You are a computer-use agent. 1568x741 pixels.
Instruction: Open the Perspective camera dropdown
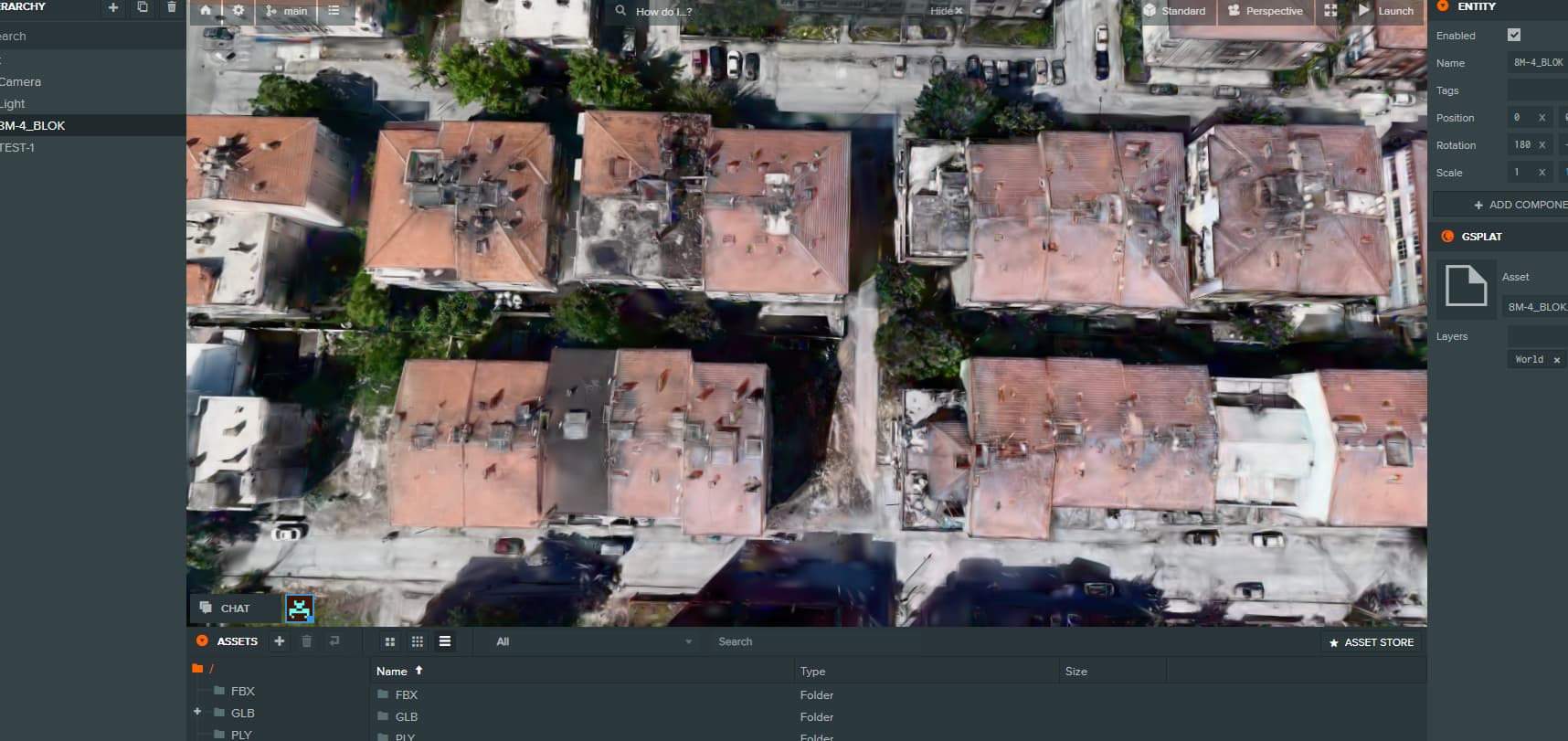(1266, 11)
